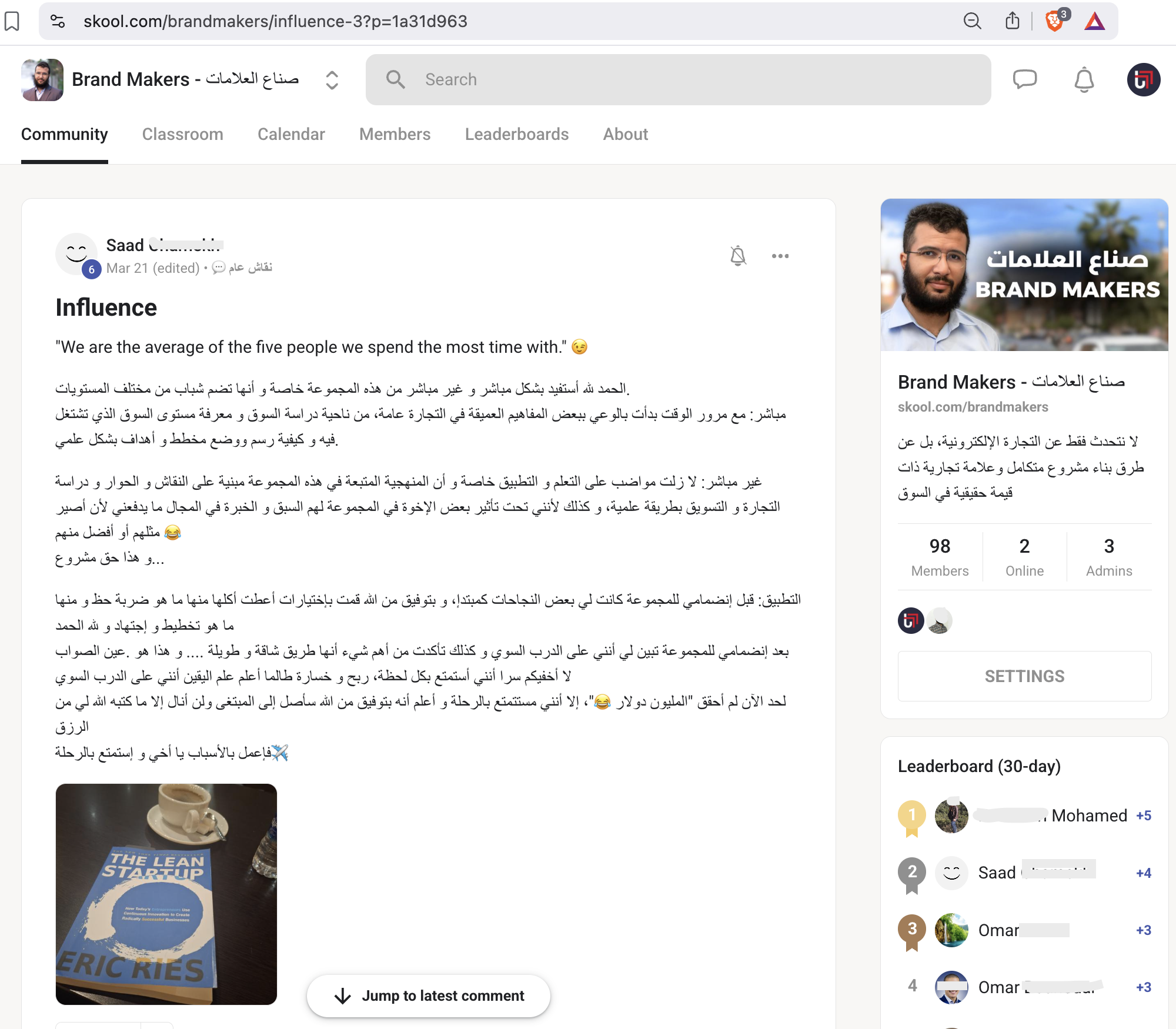Image resolution: width=1176 pixels, height=1029 pixels.
Task: Click Jump to latest comment button
Action: click(429, 995)
